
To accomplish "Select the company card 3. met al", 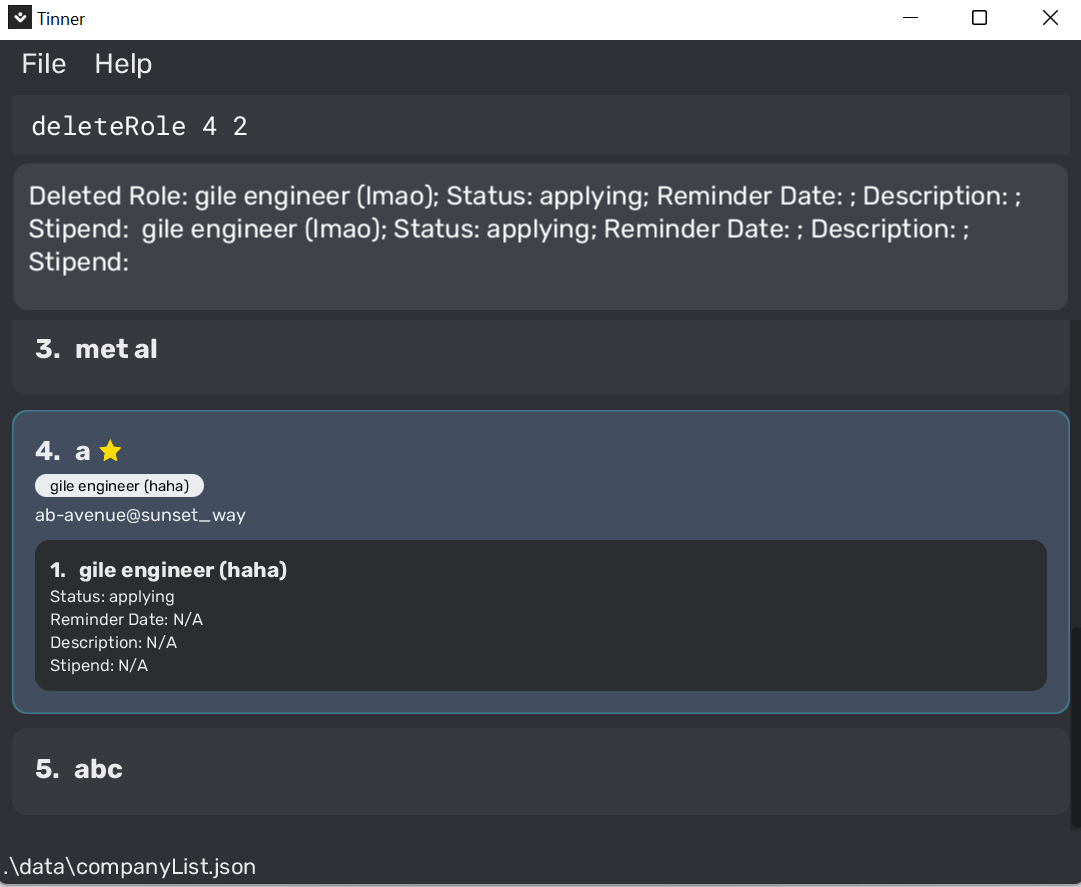I will click(540, 356).
